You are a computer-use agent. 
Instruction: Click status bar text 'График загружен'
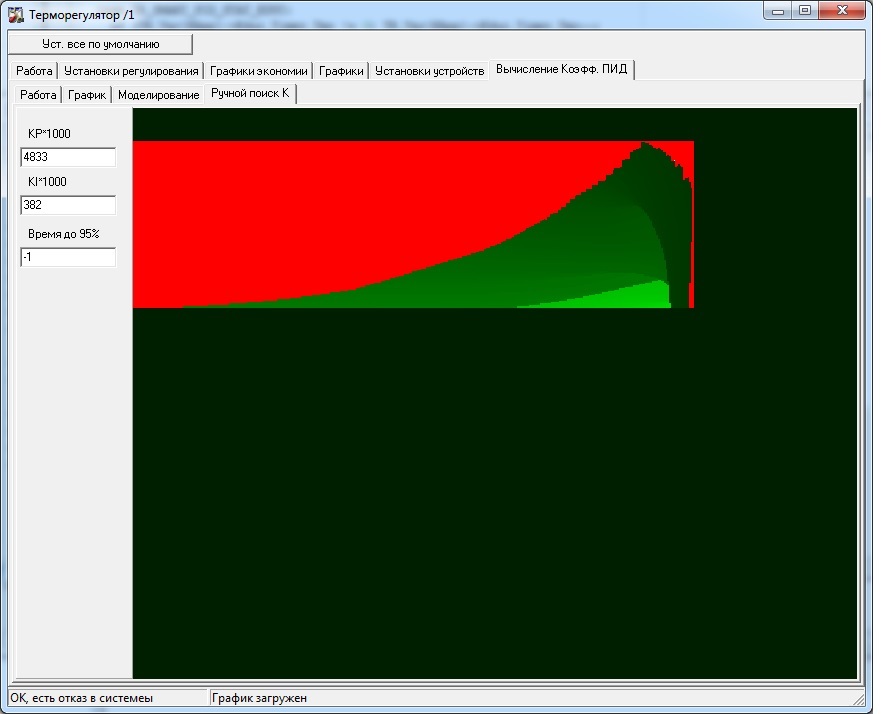[259, 698]
